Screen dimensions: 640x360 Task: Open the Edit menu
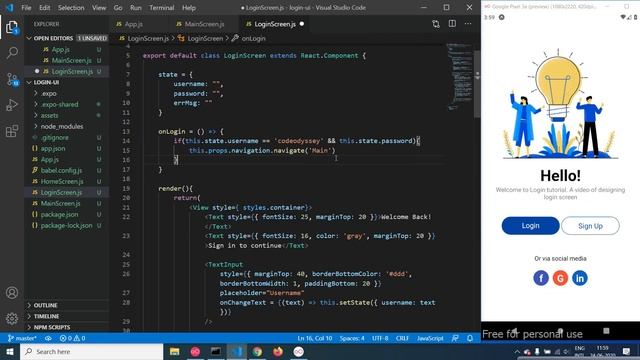click(x=44, y=7)
